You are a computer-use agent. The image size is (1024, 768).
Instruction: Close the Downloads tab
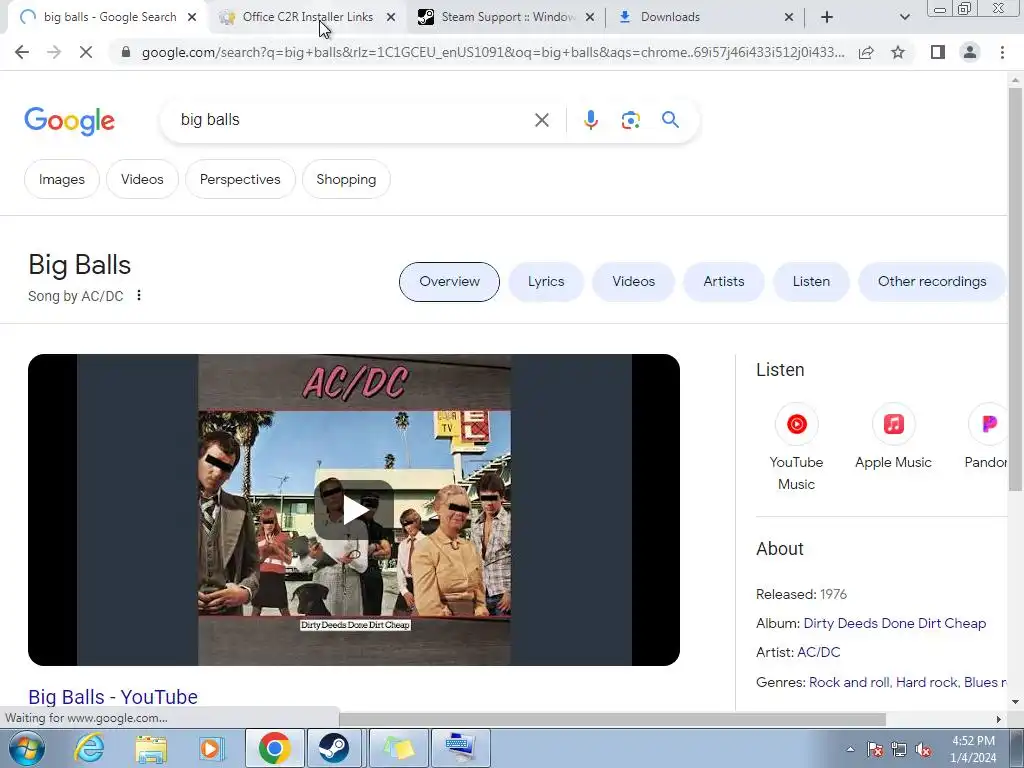(x=788, y=18)
